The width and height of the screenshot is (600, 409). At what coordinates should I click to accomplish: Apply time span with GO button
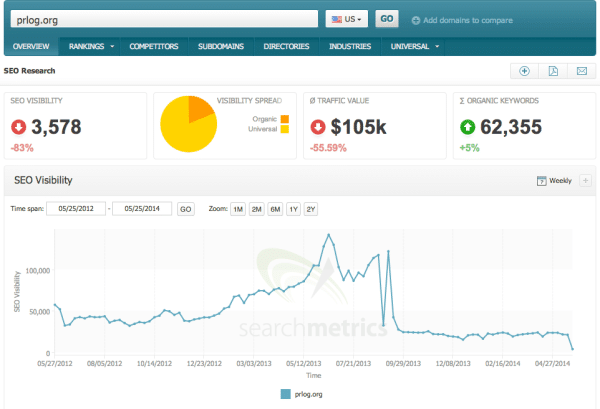click(186, 209)
